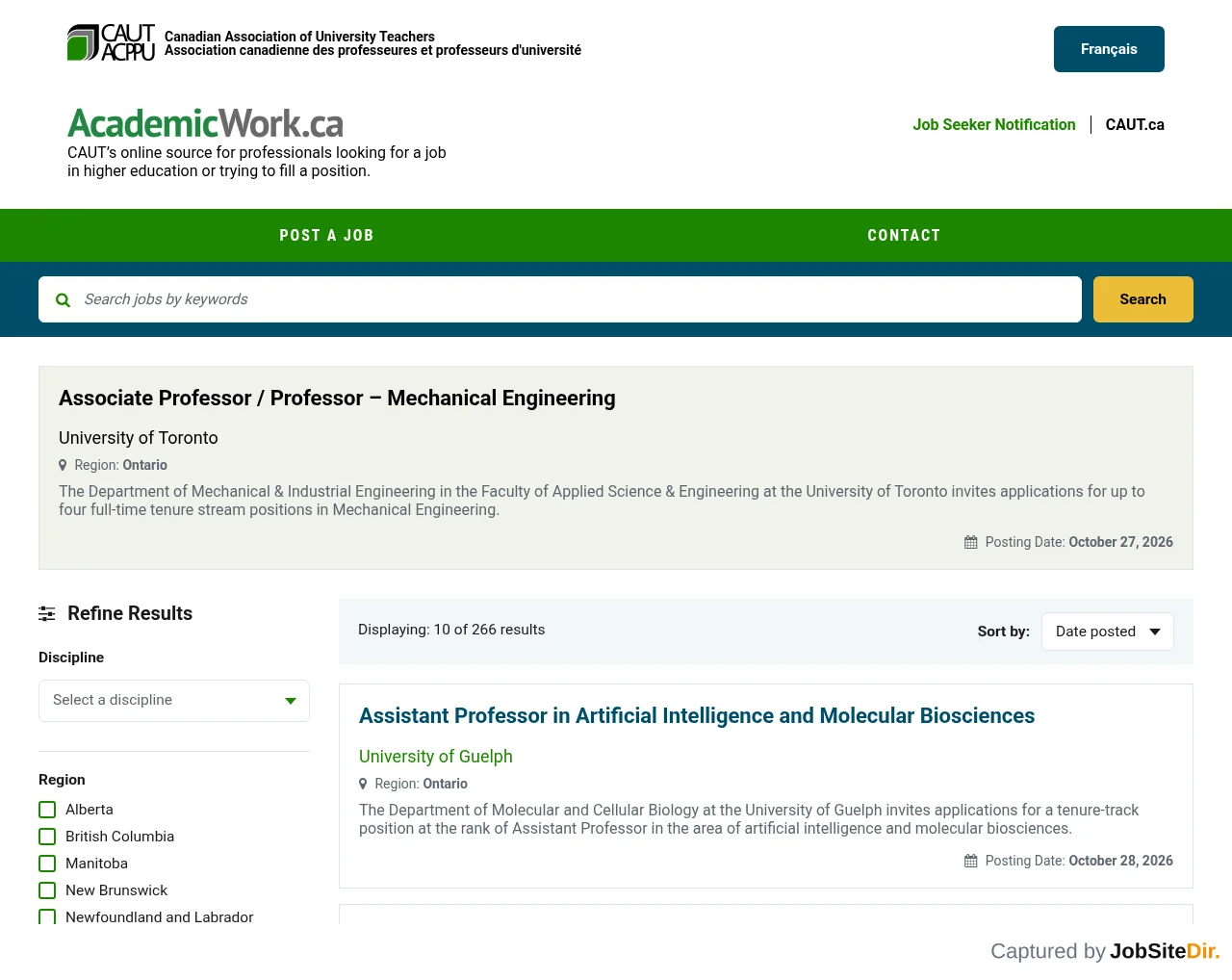
Task: Click the University of Guelph link
Action: click(436, 757)
